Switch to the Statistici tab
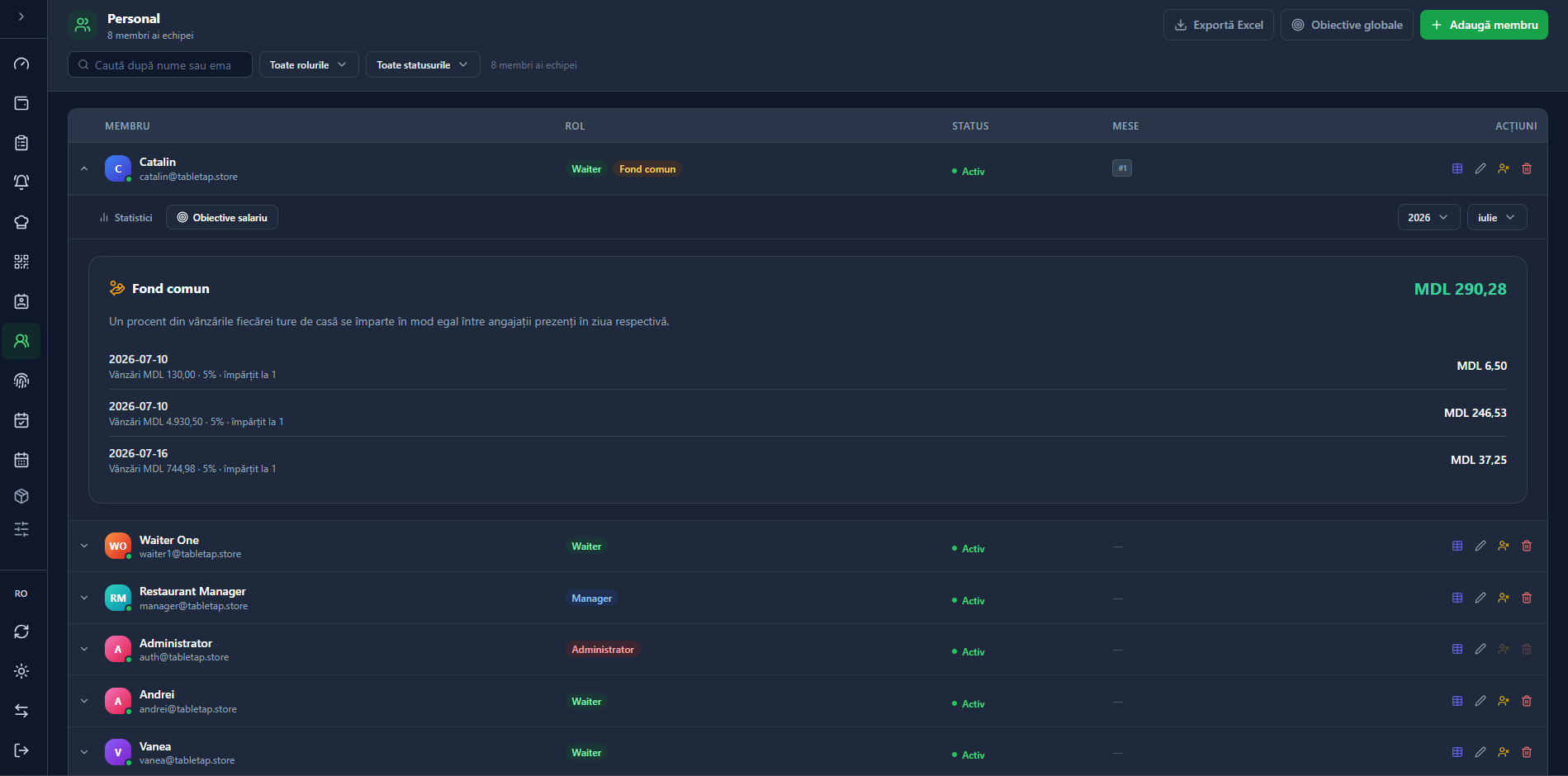This screenshot has height=776, width=1568. (126, 218)
